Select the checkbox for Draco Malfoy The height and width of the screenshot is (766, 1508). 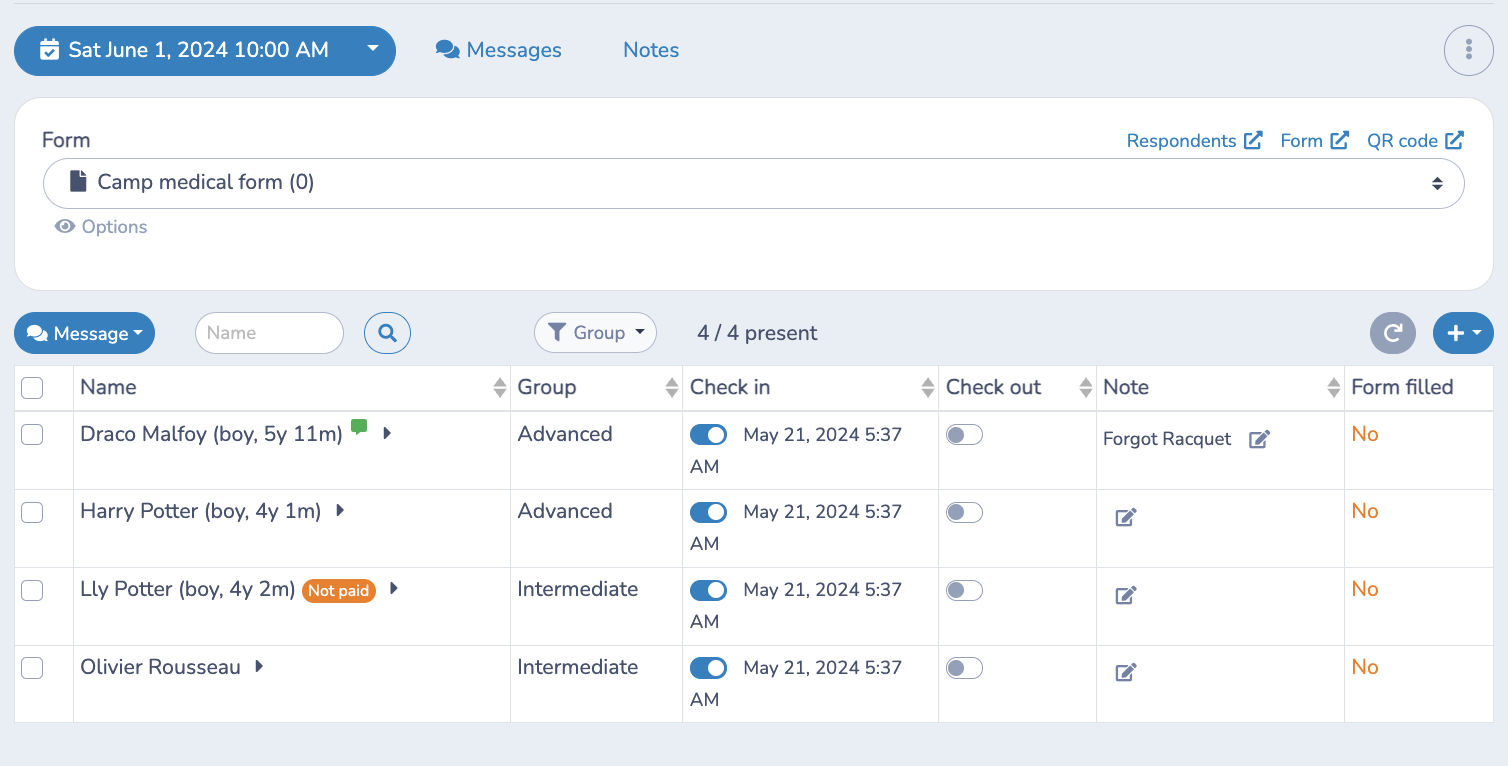[32, 434]
